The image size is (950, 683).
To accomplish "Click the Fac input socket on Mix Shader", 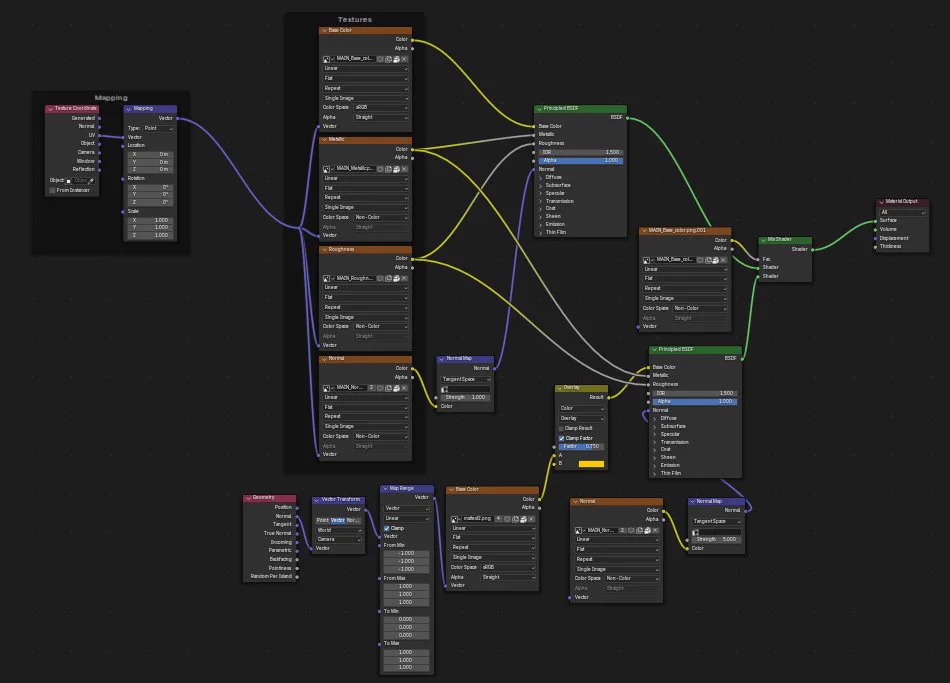I will (759, 259).
